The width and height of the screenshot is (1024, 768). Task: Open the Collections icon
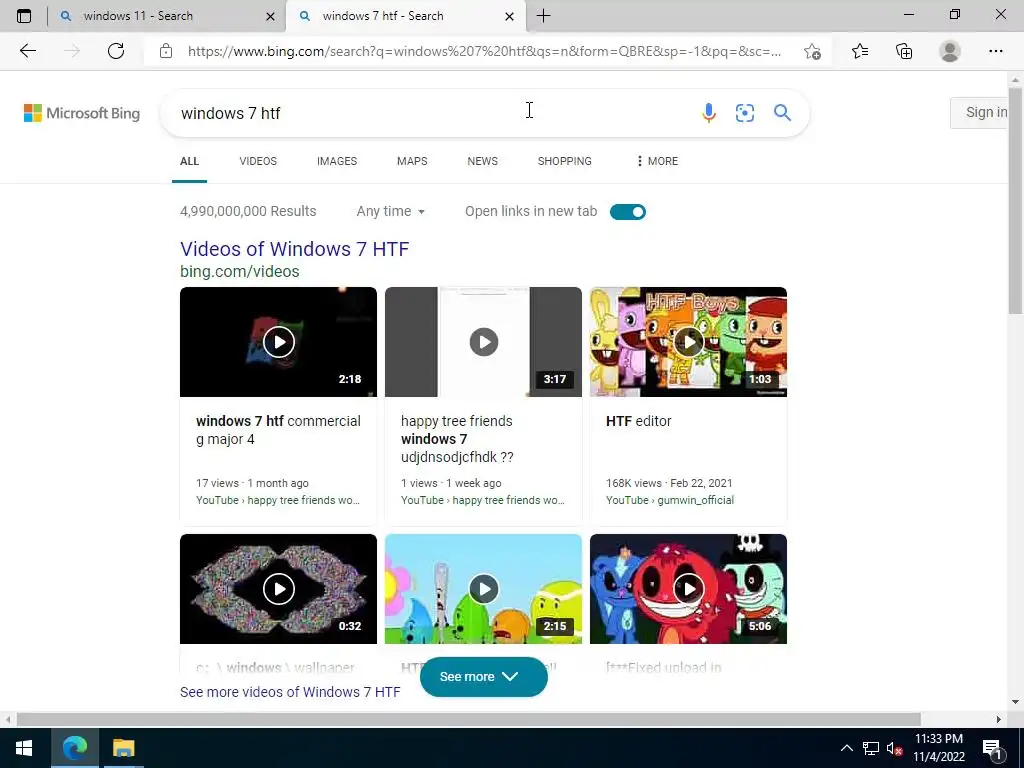[x=904, y=51]
